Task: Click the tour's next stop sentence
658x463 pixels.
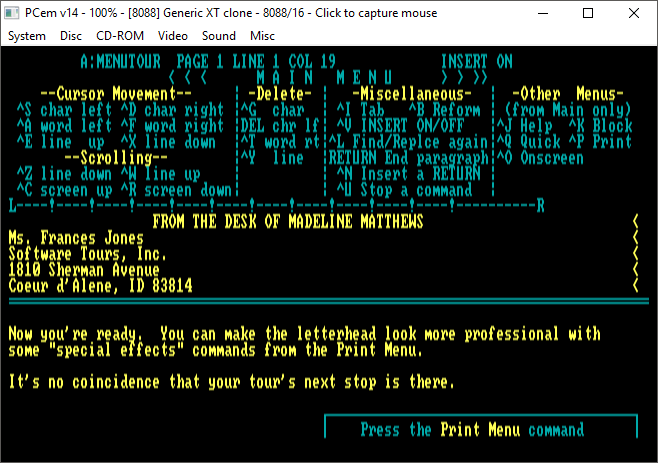Action: click(x=232, y=382)
